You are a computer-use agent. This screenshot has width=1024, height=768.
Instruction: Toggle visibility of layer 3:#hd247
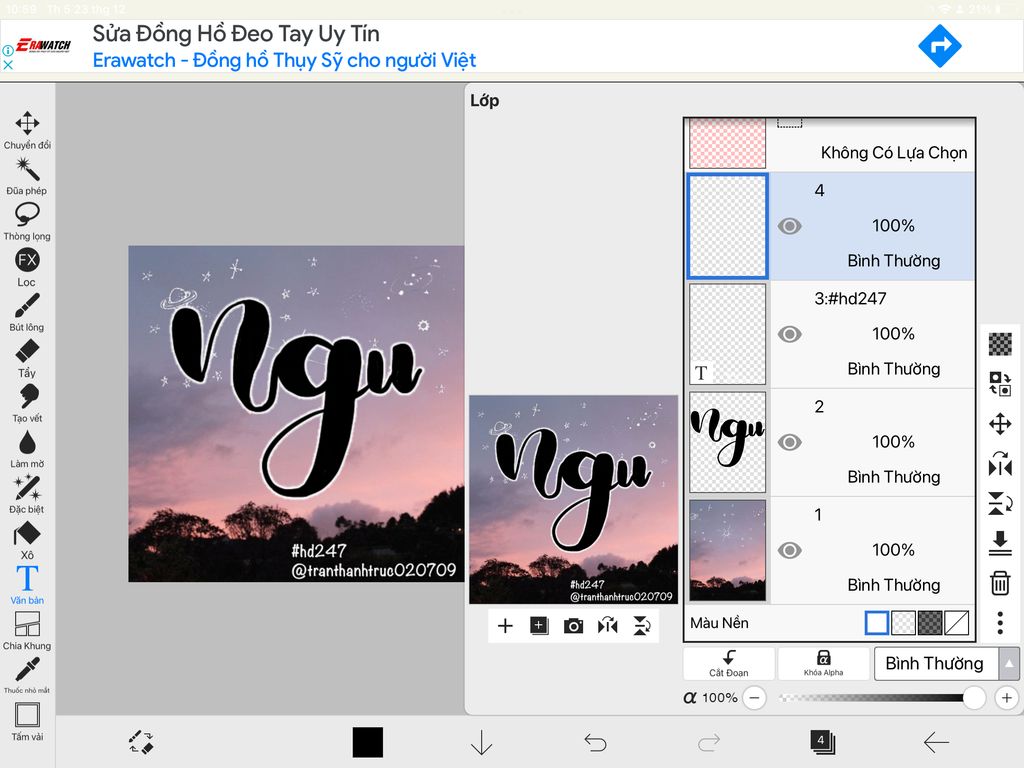pos(790,334)
